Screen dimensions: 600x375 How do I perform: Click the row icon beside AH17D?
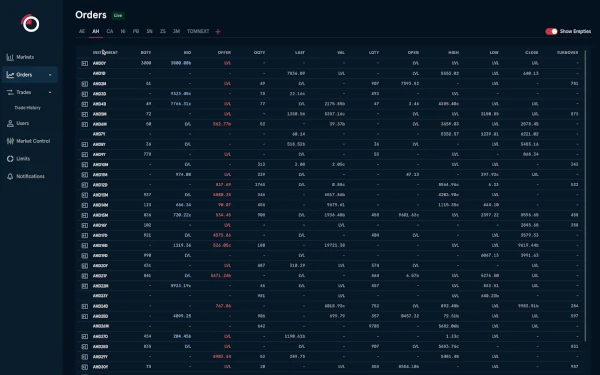coord(85,235)
